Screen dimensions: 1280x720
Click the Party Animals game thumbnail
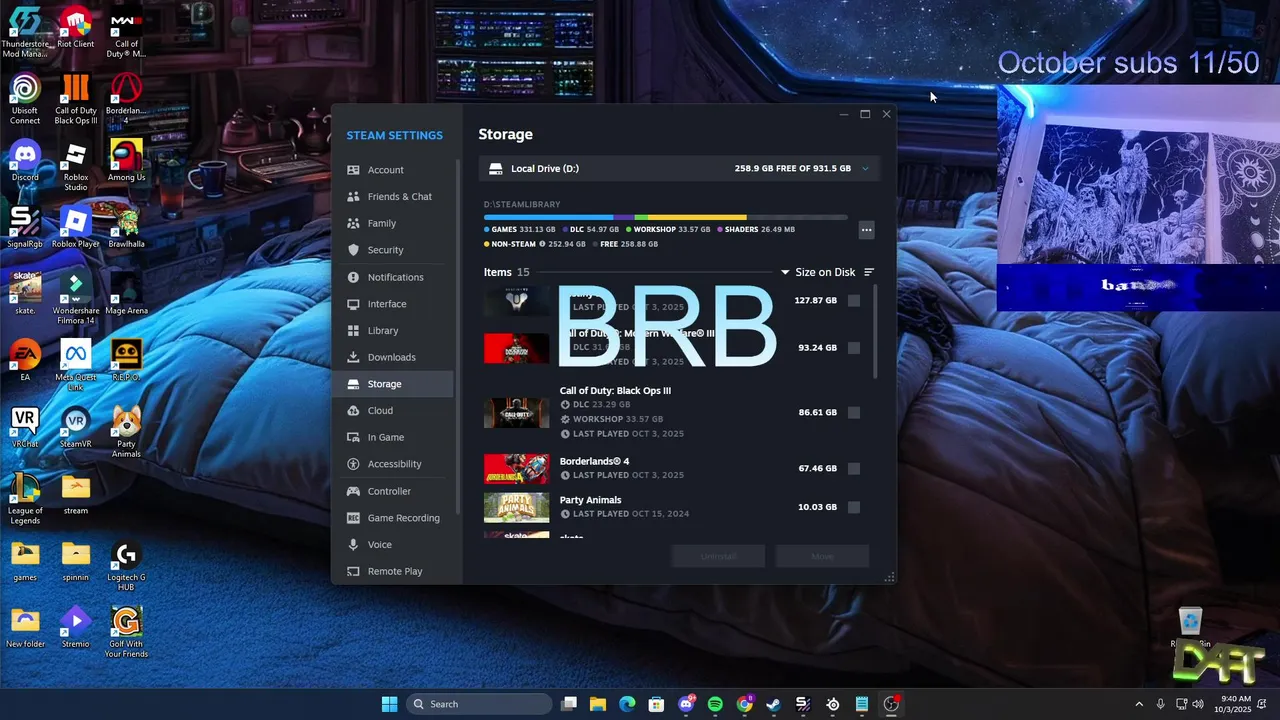click(516, 507)
